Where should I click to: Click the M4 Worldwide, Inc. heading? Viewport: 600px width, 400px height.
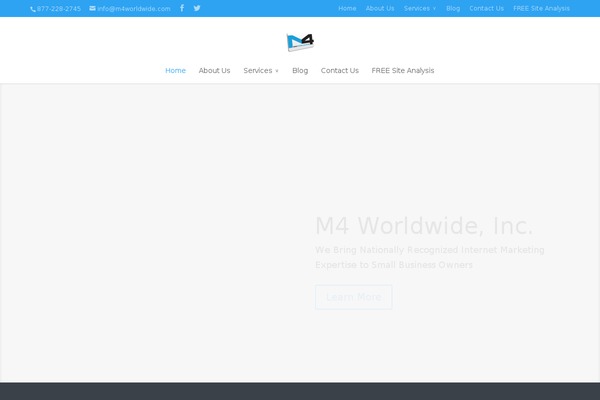pos(424,225)
